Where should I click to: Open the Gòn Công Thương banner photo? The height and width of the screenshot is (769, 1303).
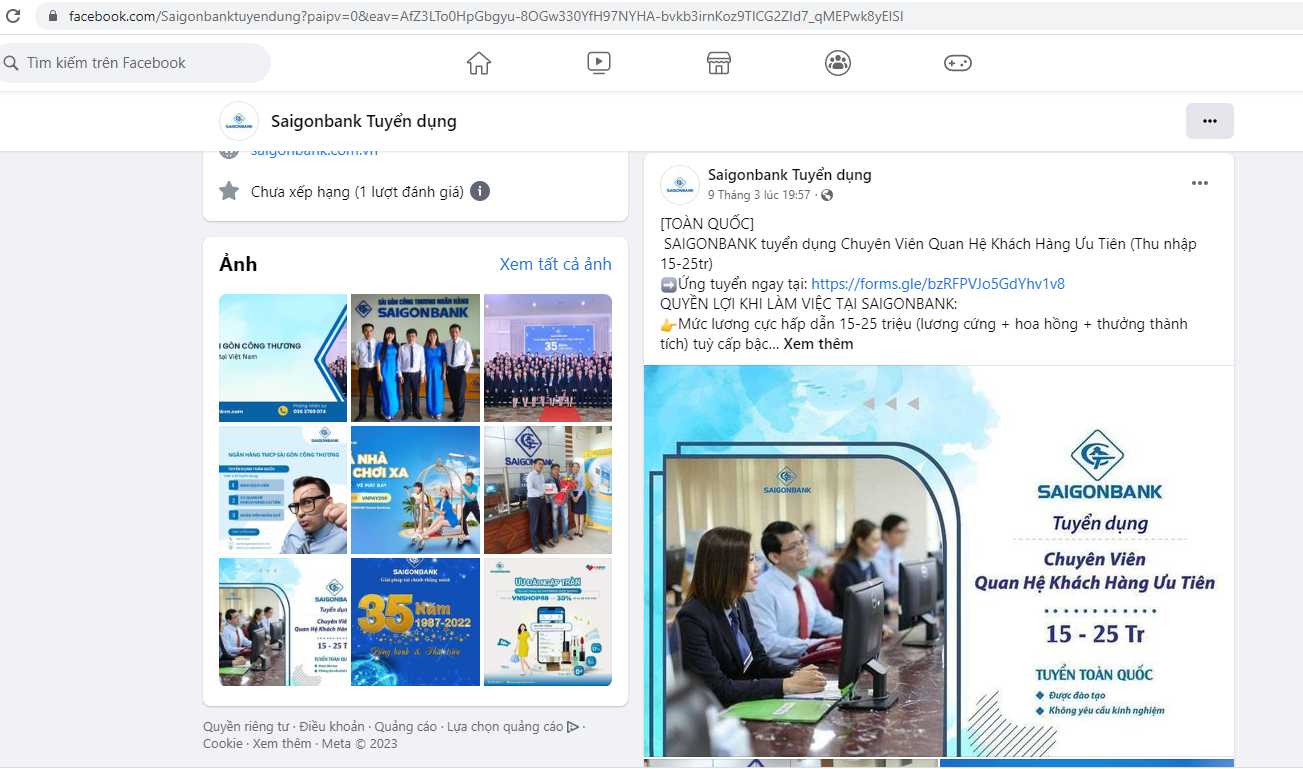[283, 358]
